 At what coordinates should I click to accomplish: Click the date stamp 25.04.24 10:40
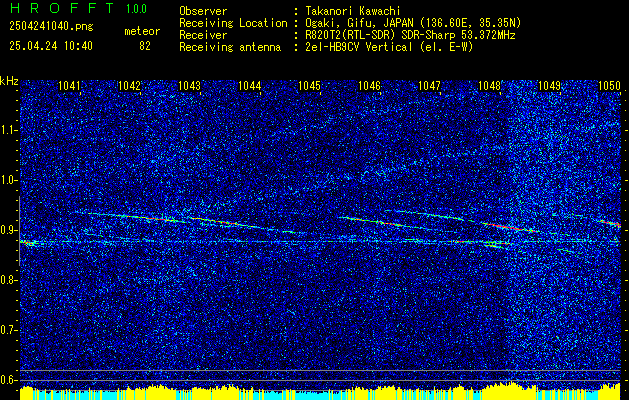51,46
